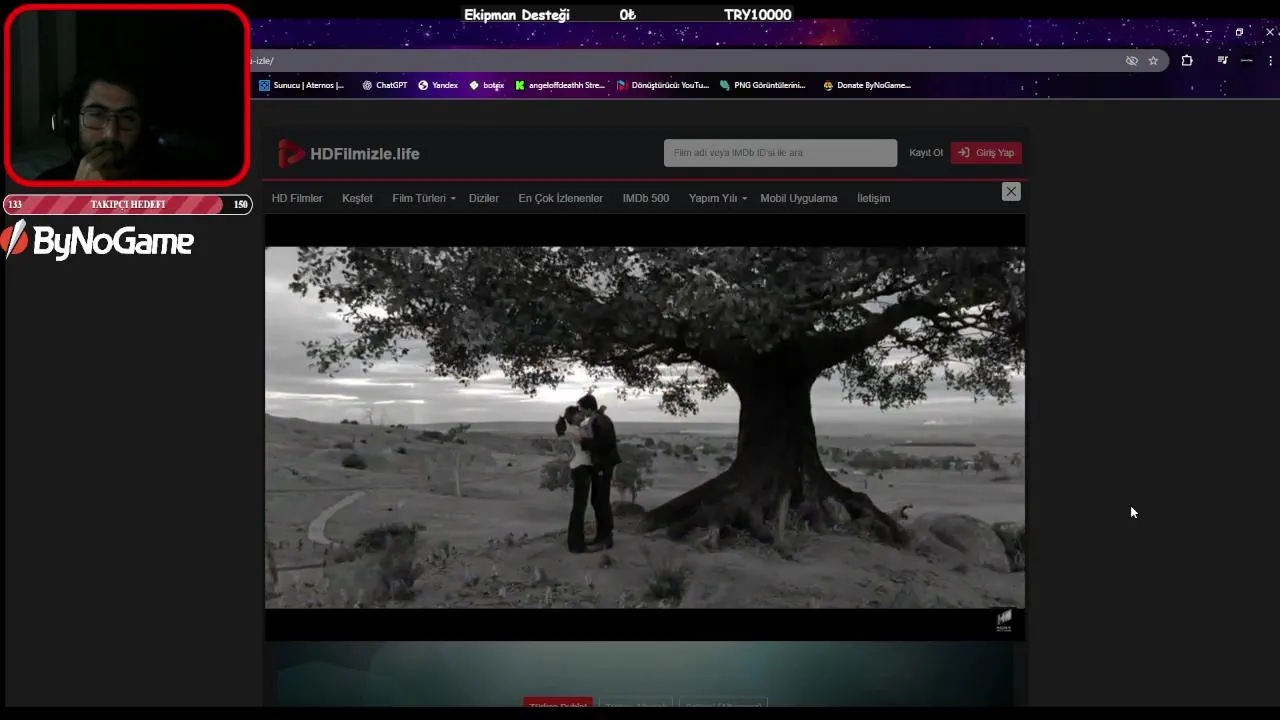Expand the Film Türleri dropdown

coord(423,198)
